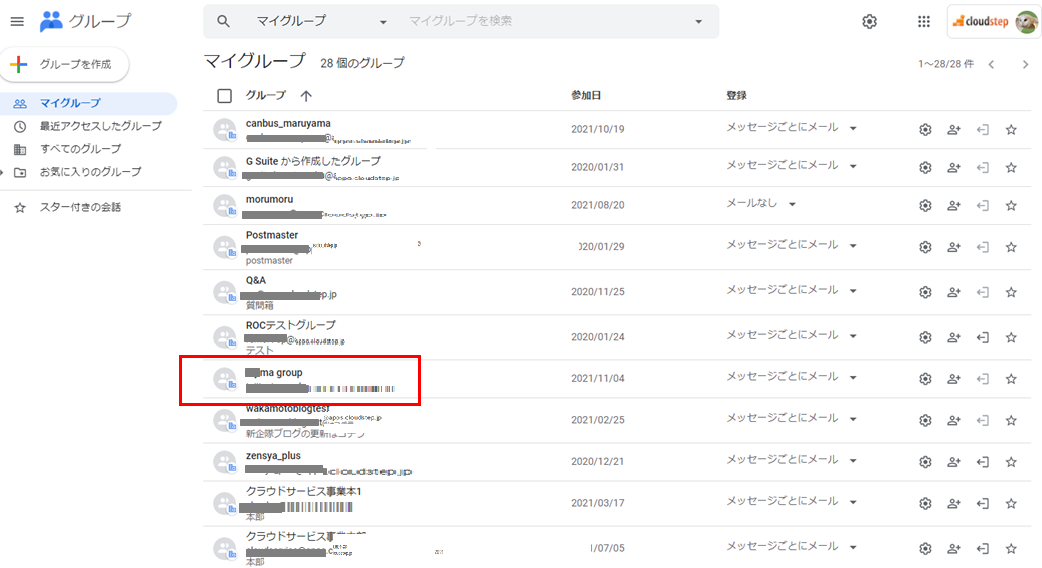The width and height of the screenshot is (1042, 568).
Task: Sort groups by name arrow
Action: (x=306, y=96)
